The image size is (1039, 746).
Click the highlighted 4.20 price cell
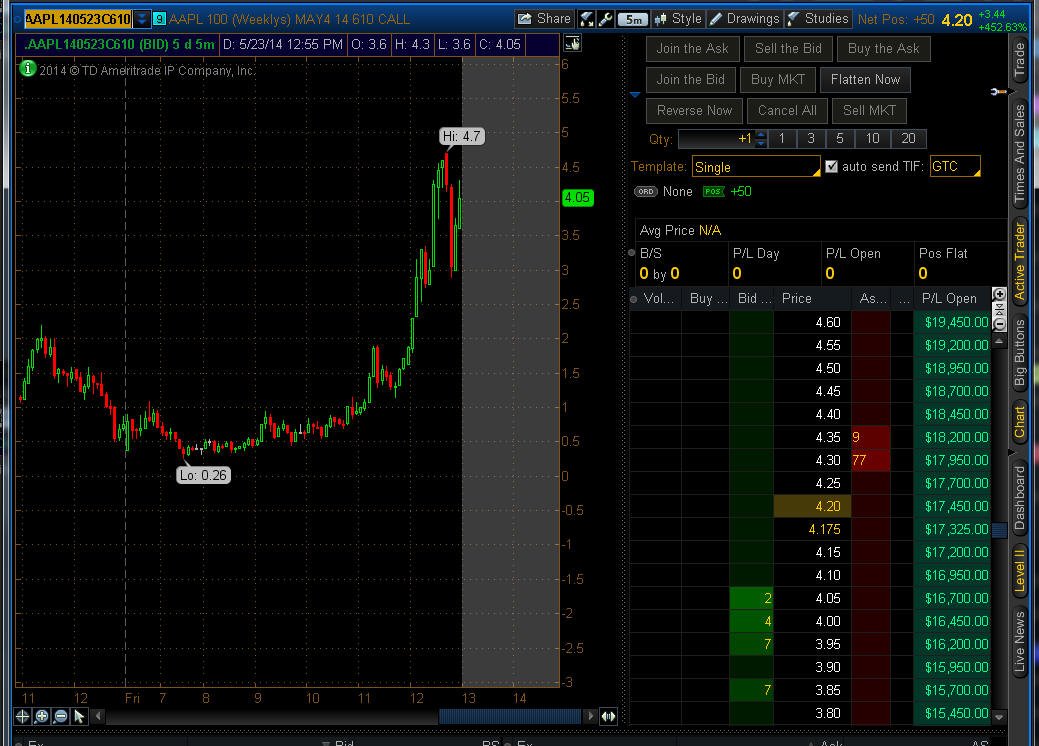pos(812,506)
